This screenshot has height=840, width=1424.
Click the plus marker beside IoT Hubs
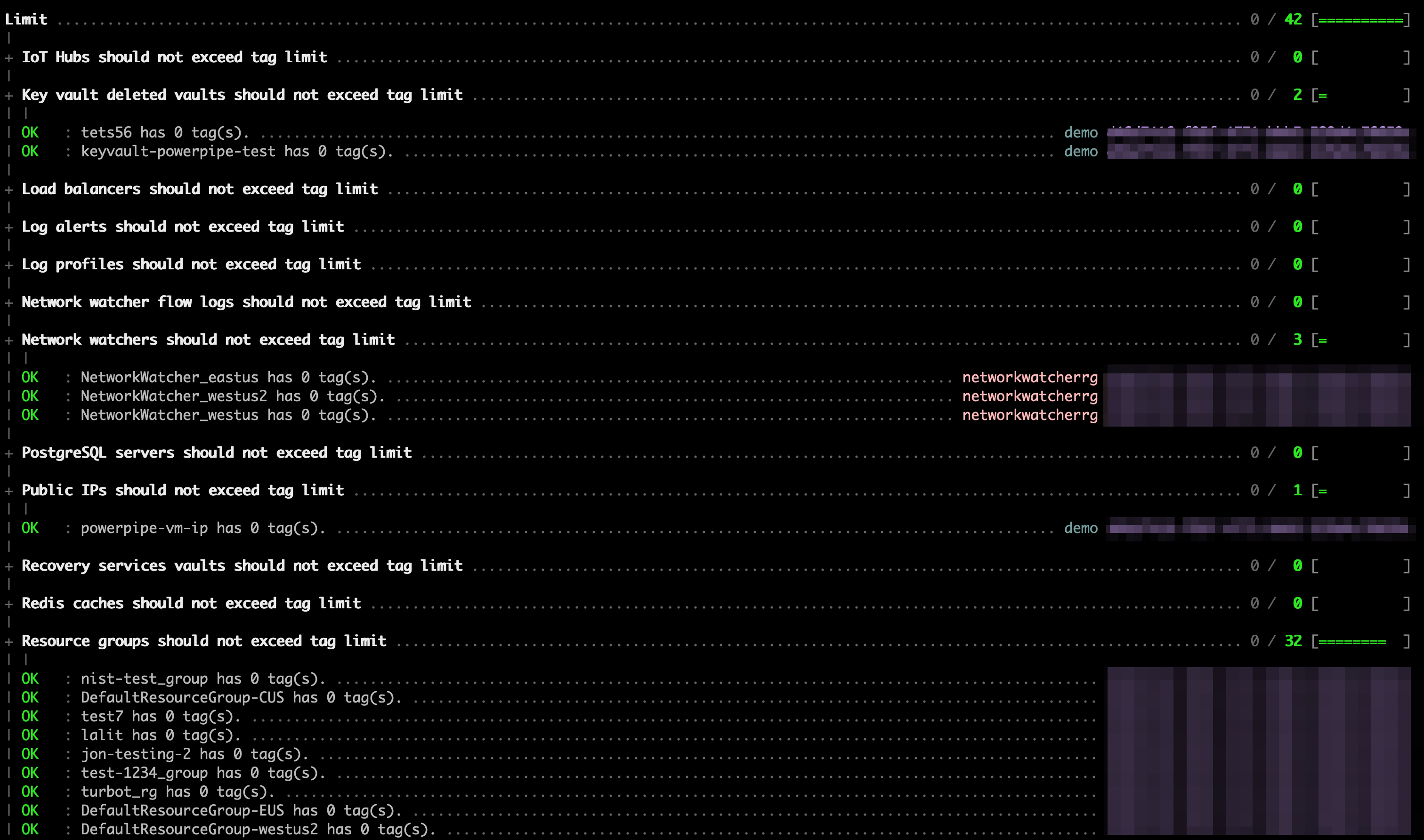[x=9, y=58]
